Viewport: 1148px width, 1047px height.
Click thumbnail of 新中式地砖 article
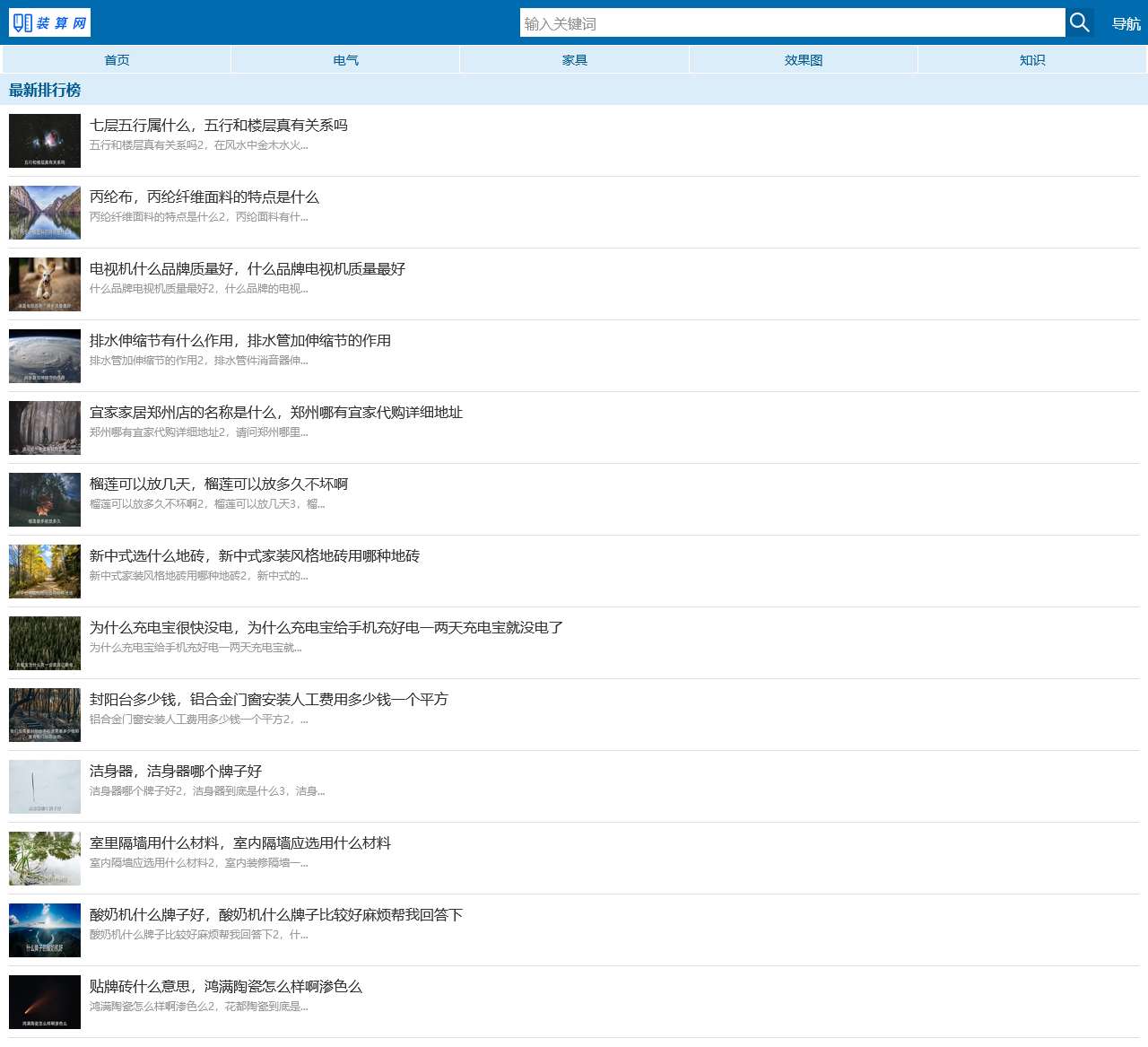pos(45,571)
